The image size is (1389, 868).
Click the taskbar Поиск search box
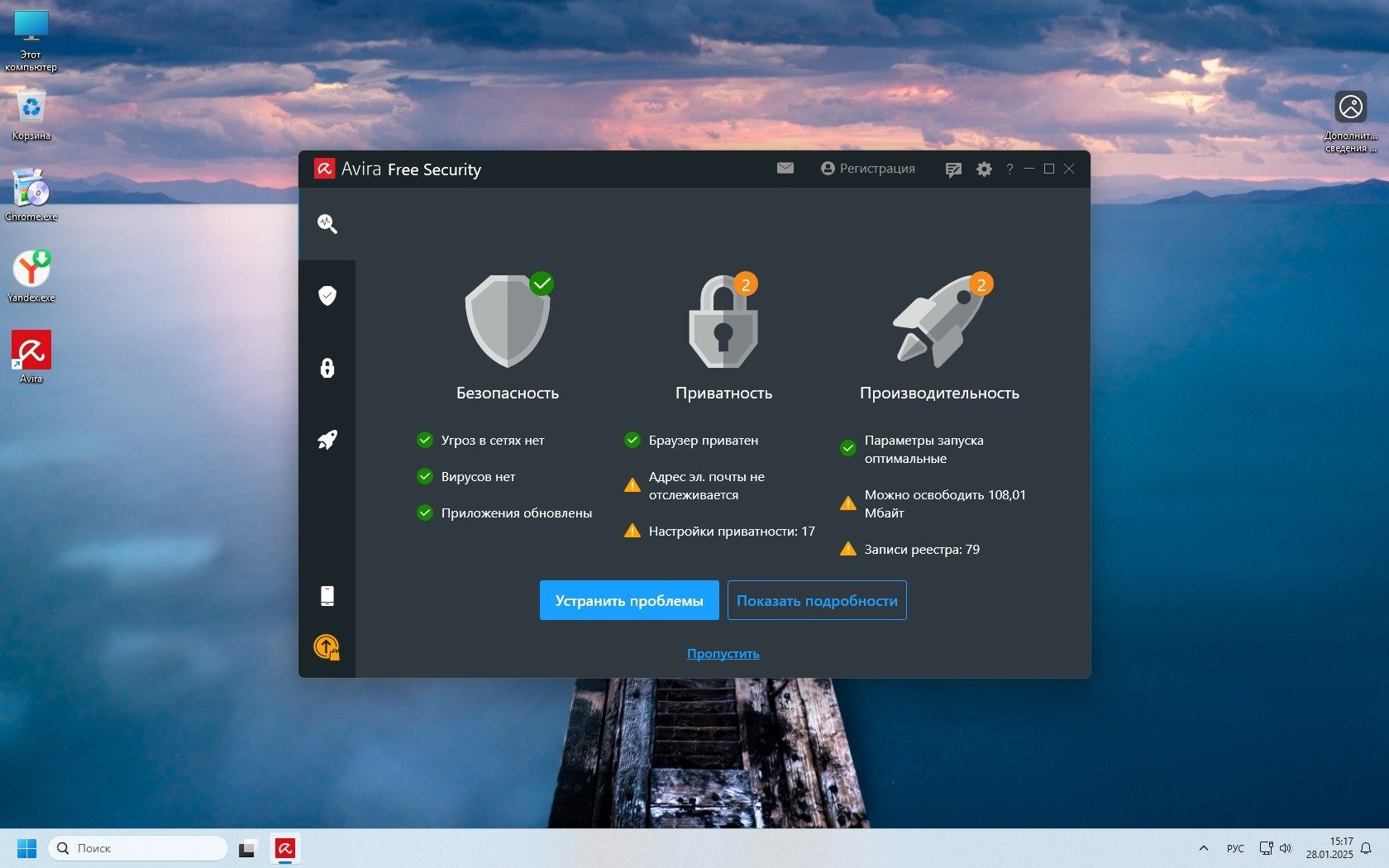coord(138,848)
